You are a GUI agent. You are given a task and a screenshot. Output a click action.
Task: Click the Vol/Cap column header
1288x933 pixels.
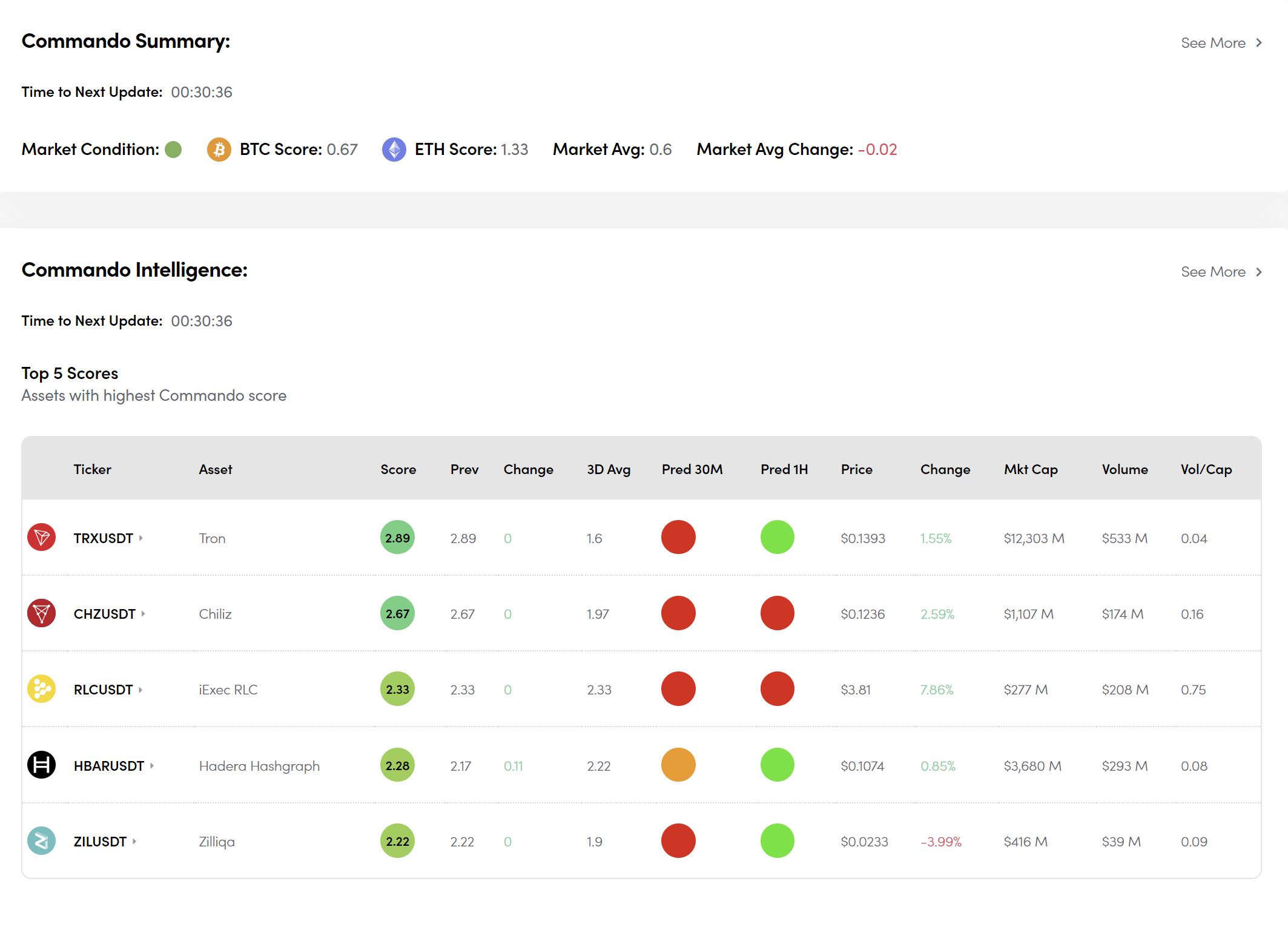1206,469
